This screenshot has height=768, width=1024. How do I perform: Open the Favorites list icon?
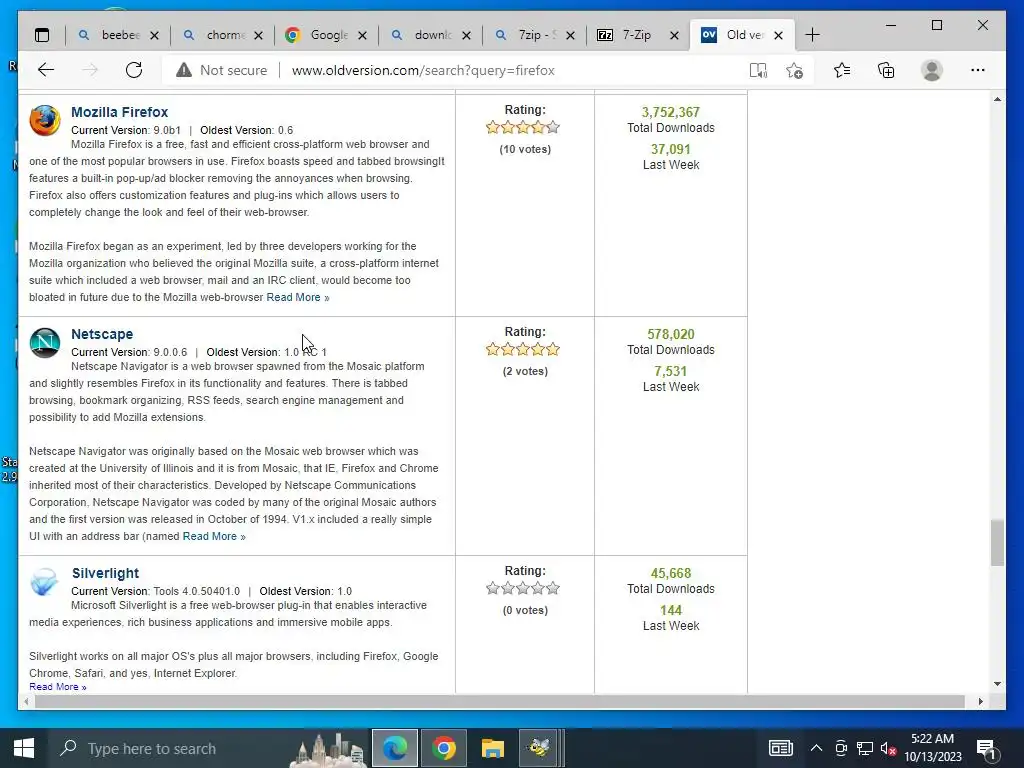(x=842, y=70)
